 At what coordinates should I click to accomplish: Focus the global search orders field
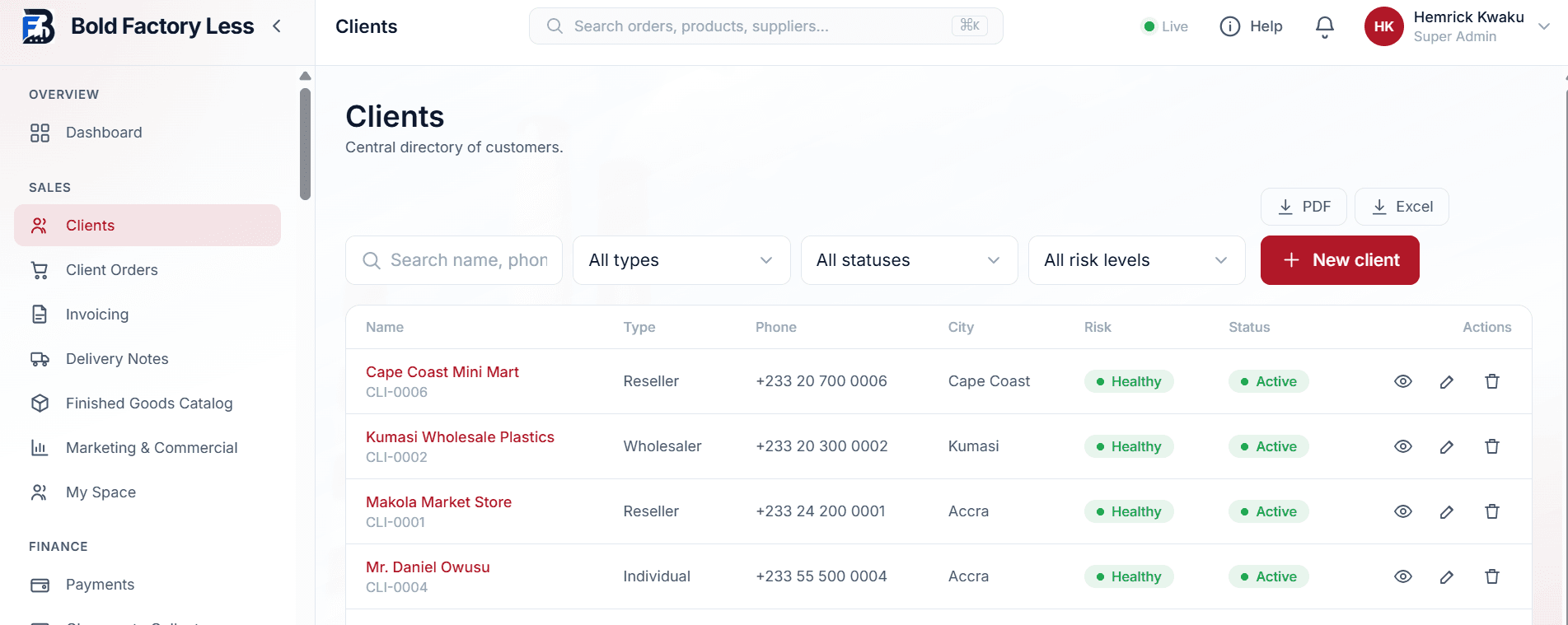(x=765, y=26)
